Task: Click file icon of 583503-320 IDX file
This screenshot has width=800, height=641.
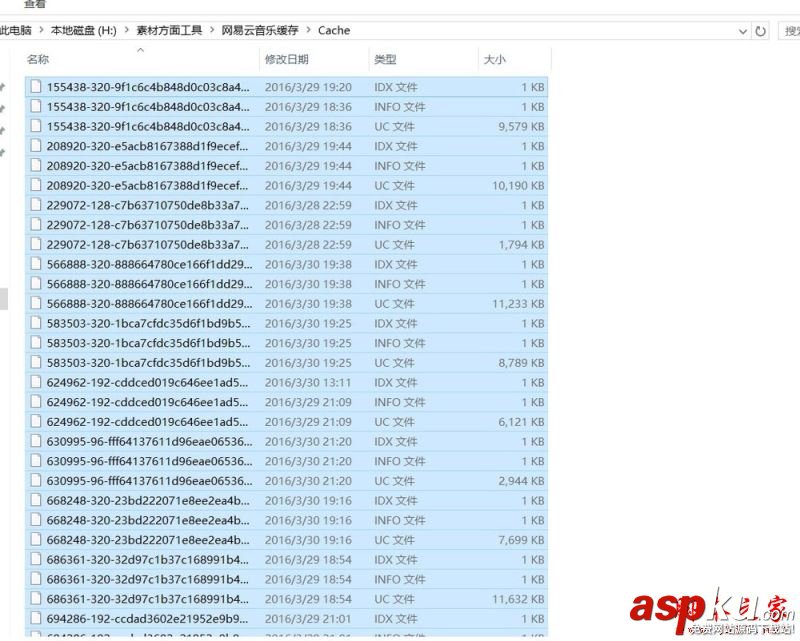Action: point(36,323)
